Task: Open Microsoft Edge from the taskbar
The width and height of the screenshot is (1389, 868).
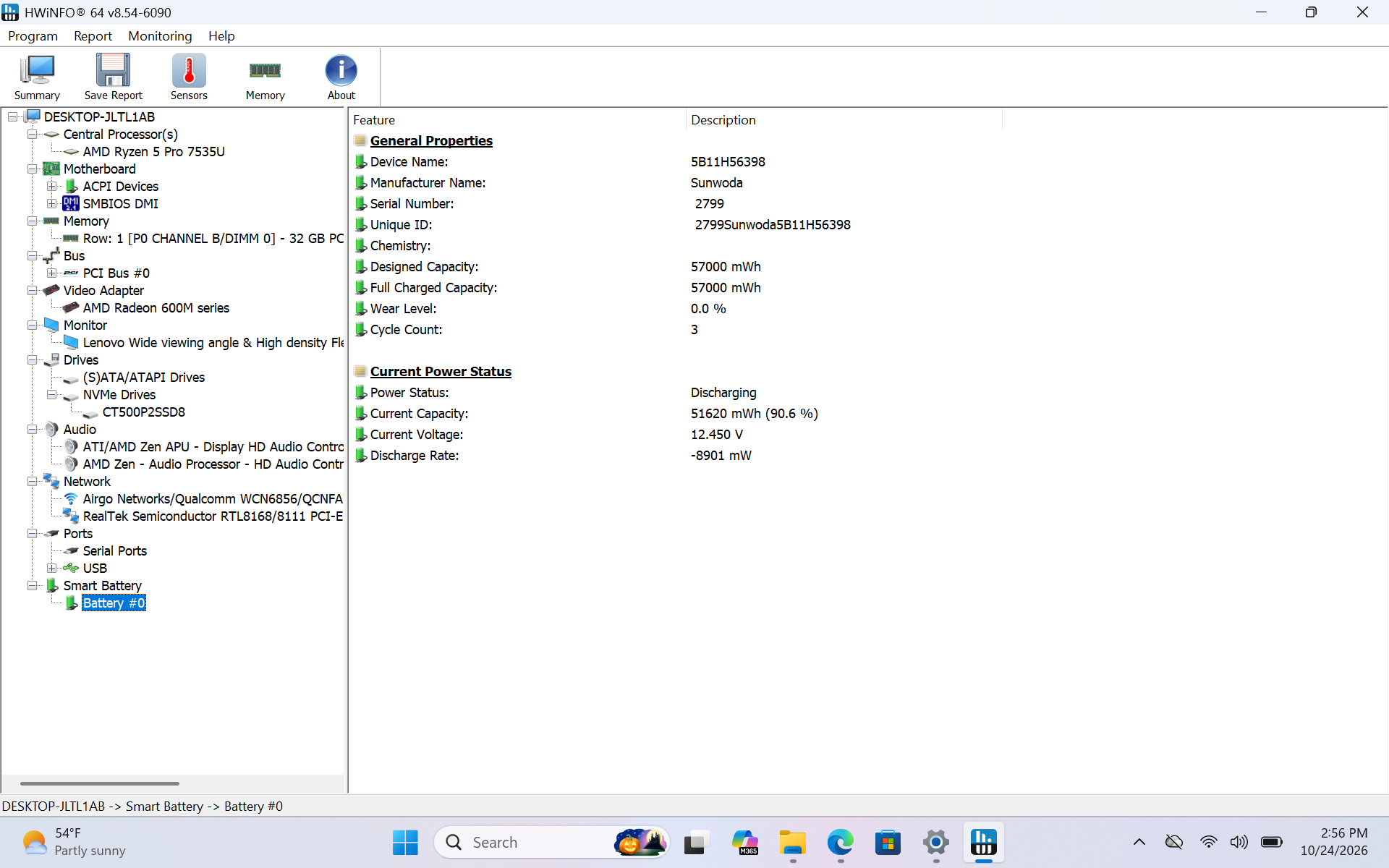Action: tap(840, 842)
